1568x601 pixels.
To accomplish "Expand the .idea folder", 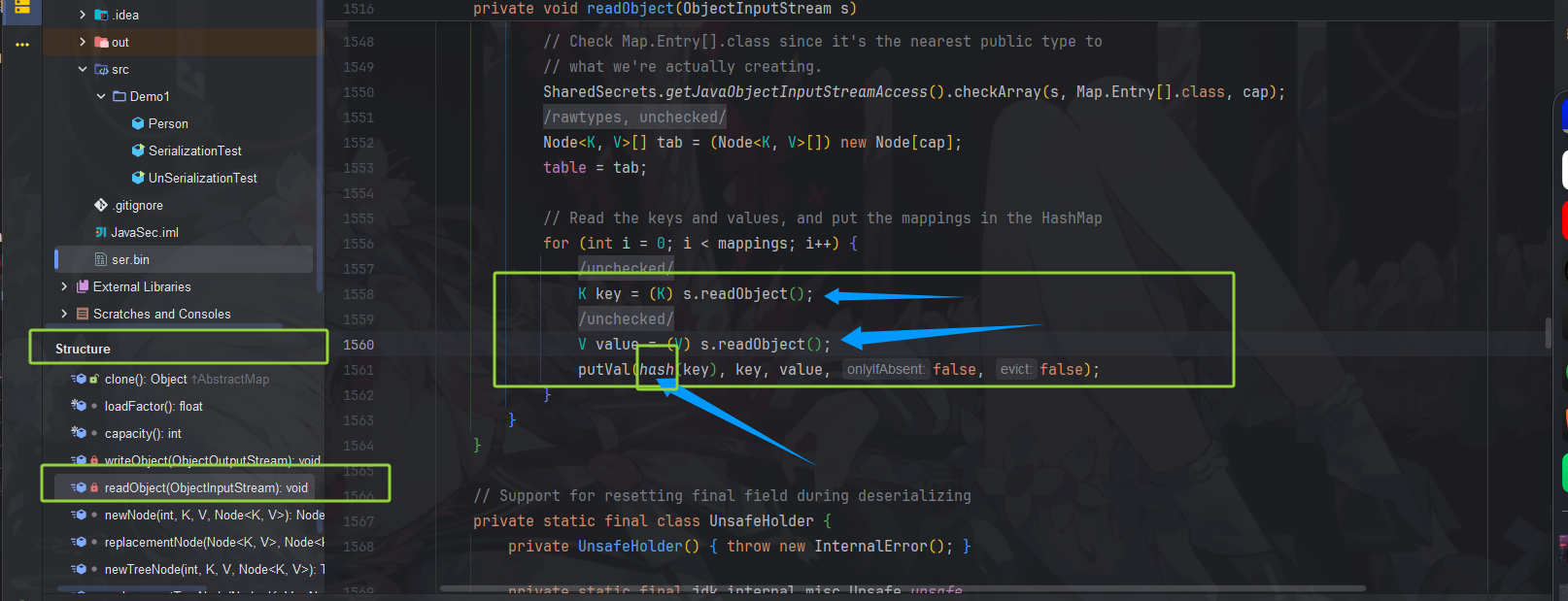I will [83, 15].
